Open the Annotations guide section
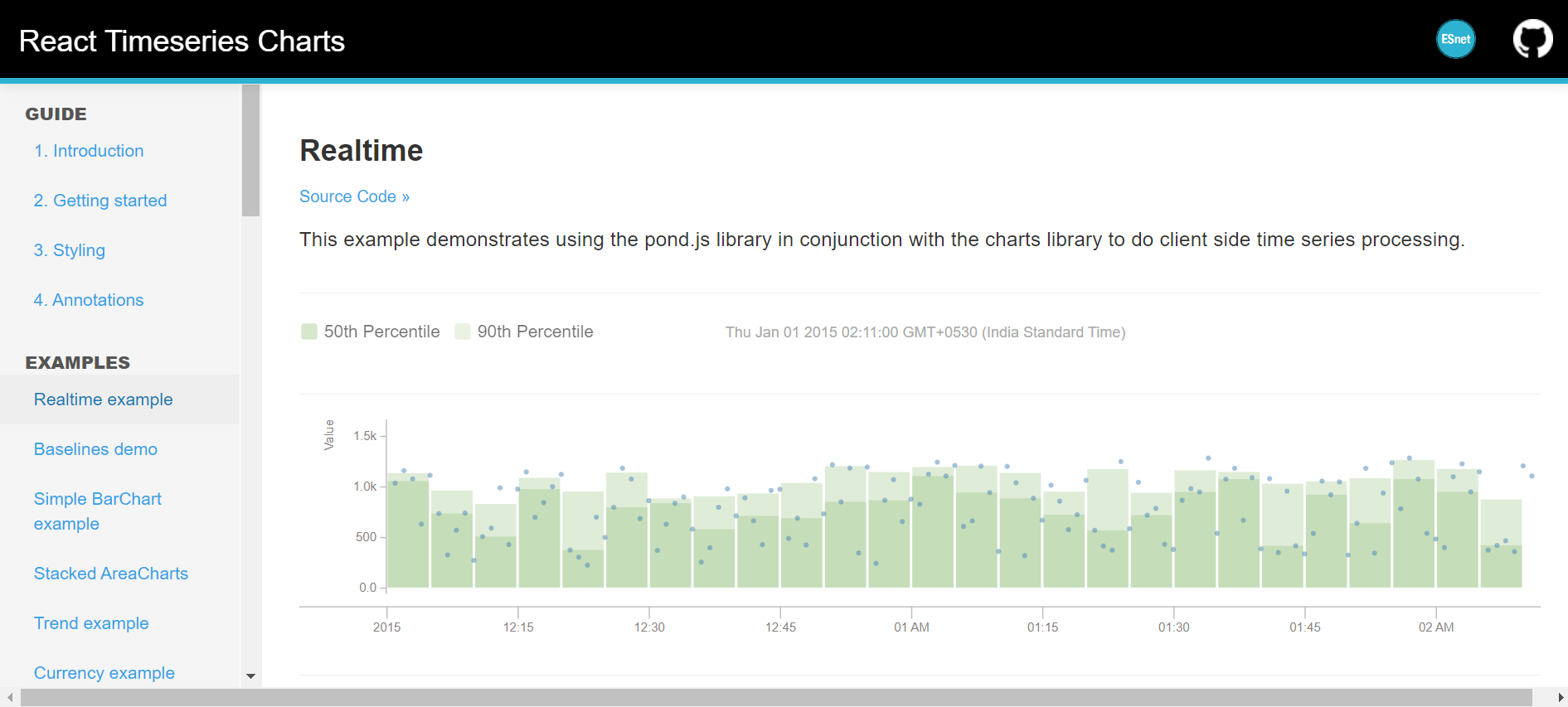The height and width of the screenshot is (707, 1568). click(88, 300)
